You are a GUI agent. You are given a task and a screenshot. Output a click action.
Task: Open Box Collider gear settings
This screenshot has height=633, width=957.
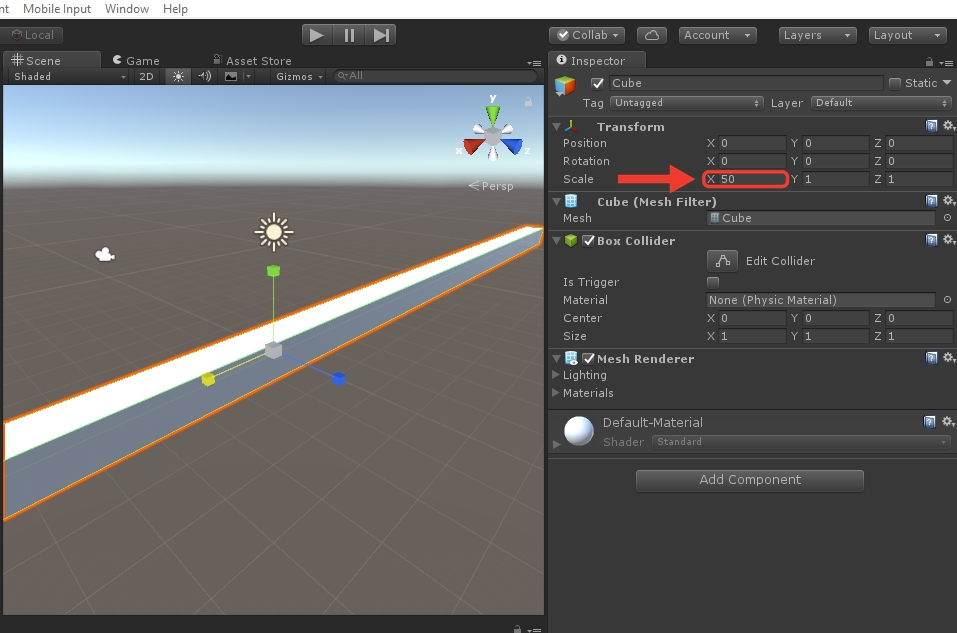click(x=948, y=240)
